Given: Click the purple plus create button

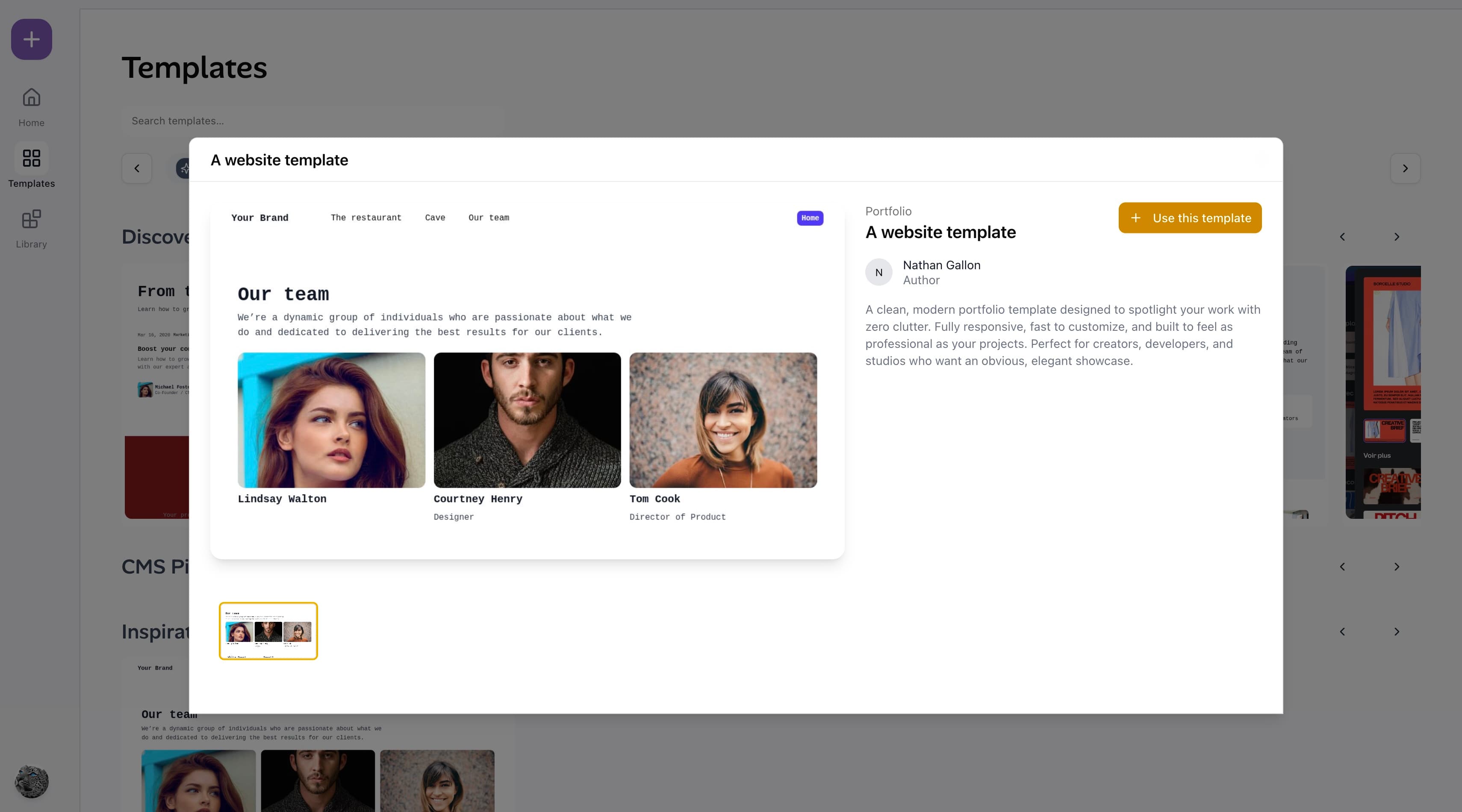Looking at the screenshot, I should pos(31,39).
